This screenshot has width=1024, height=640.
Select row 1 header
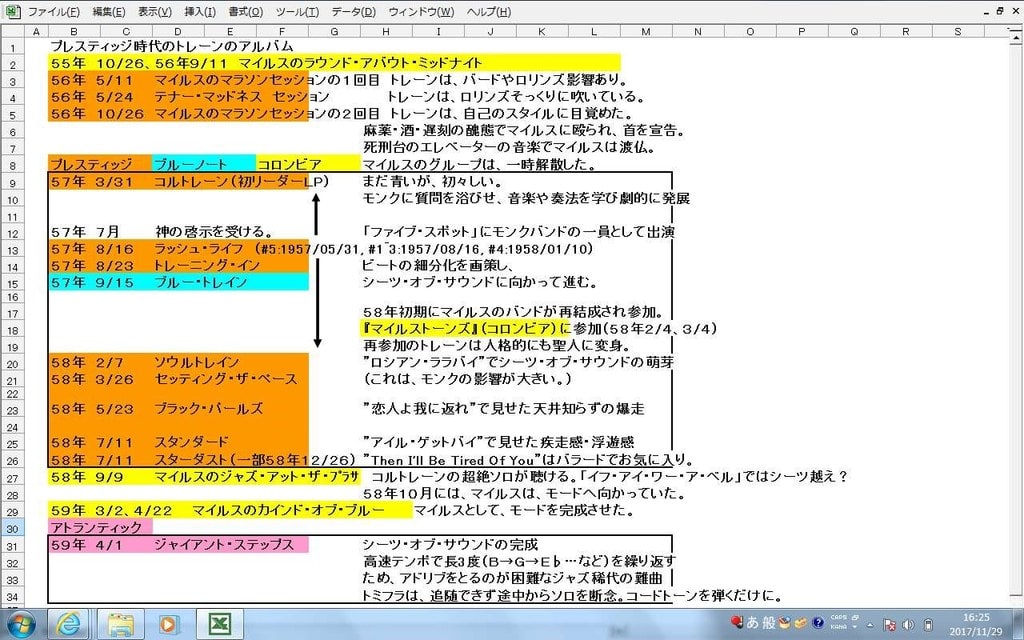13,48
